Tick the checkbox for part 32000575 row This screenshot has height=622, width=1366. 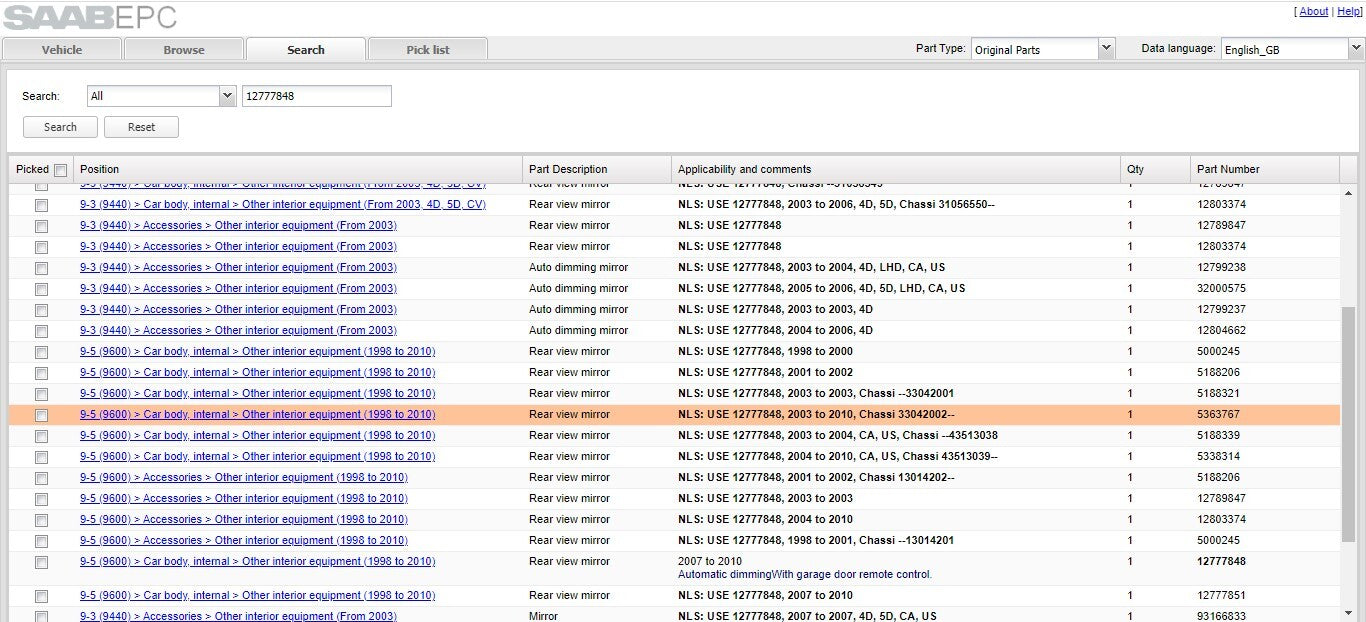[41, 289]
